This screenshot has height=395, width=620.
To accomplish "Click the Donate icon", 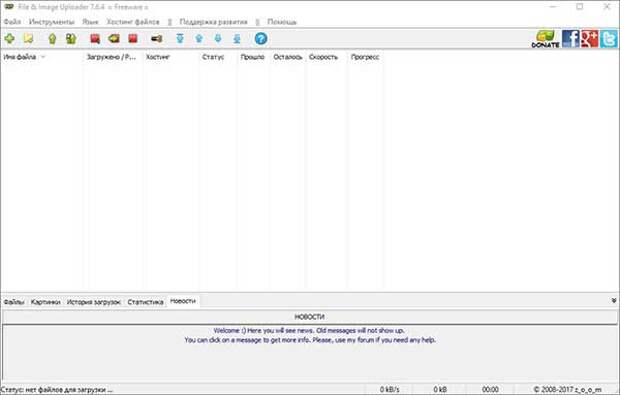I will [545, 39].
